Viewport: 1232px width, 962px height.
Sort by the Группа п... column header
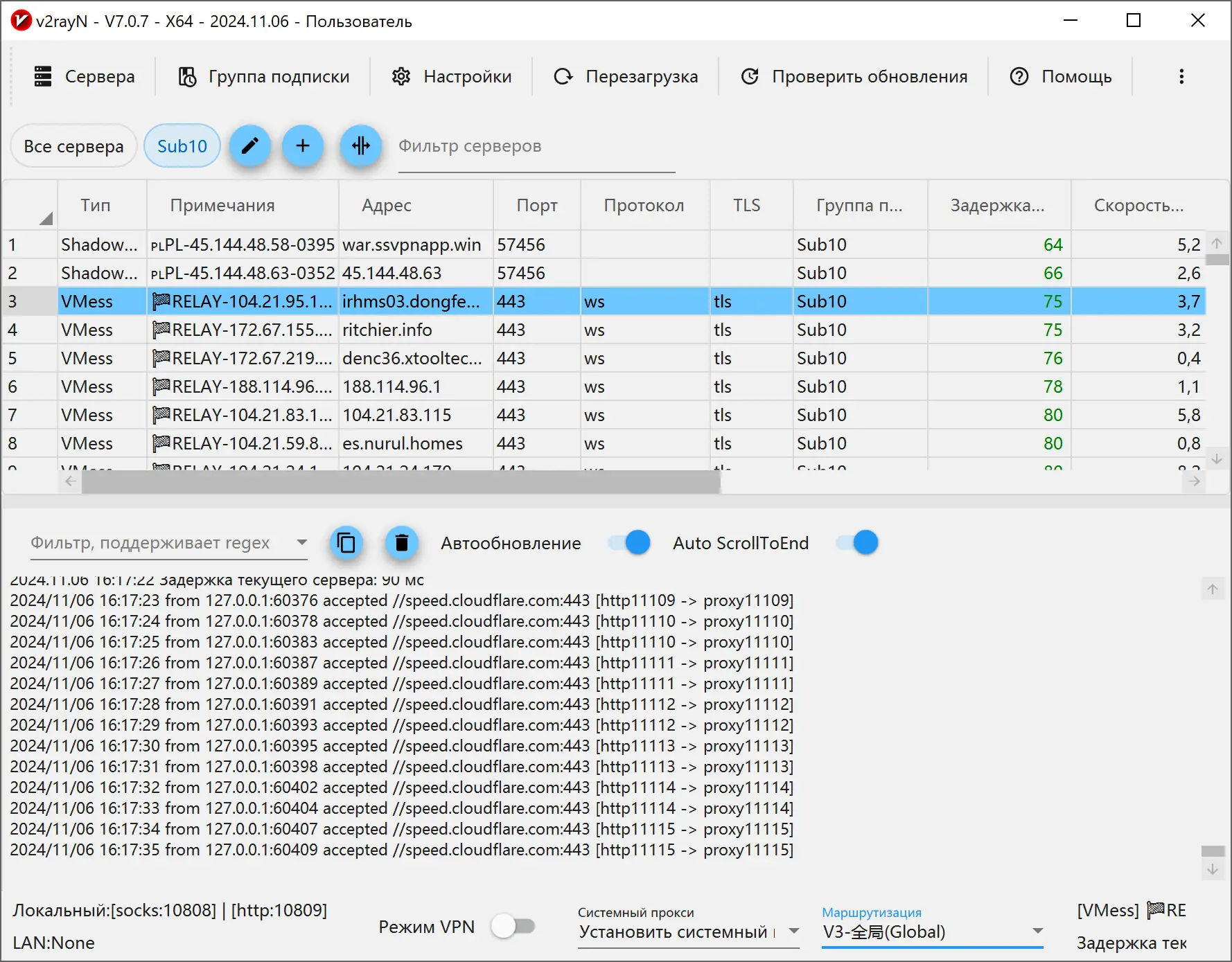click(859, 205)
